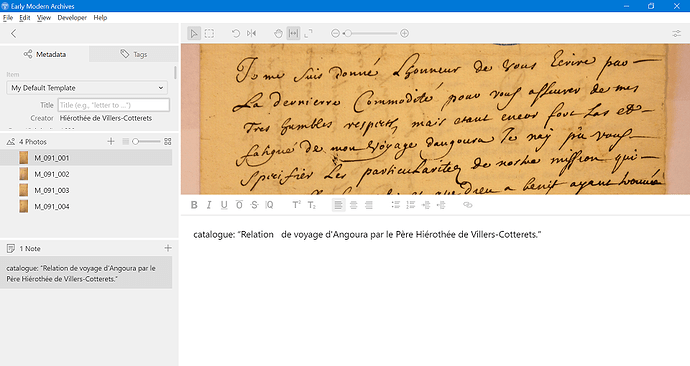Select the arrow pointer tool
This screenshot has height=366, width=690.
194,33
